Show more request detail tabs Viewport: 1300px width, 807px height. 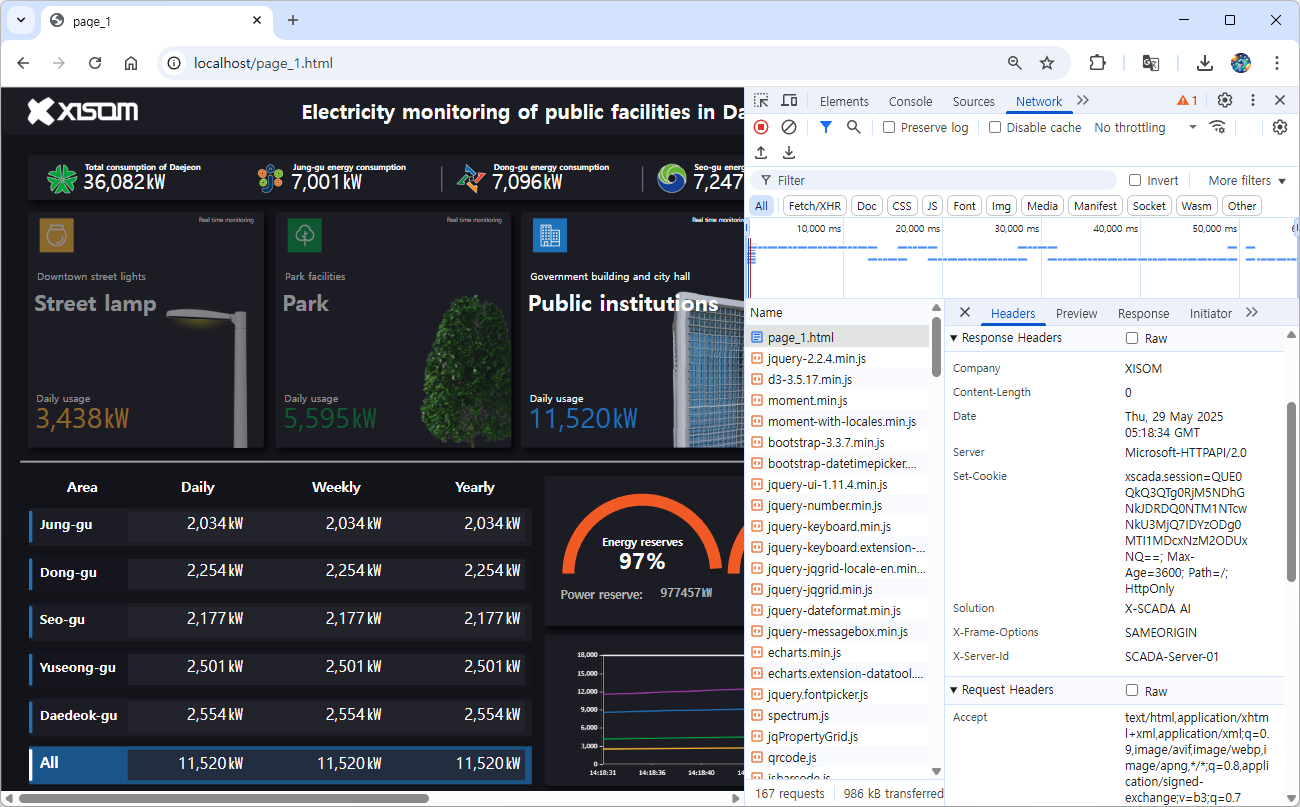pyautogui.click(x=1252, y=313)
